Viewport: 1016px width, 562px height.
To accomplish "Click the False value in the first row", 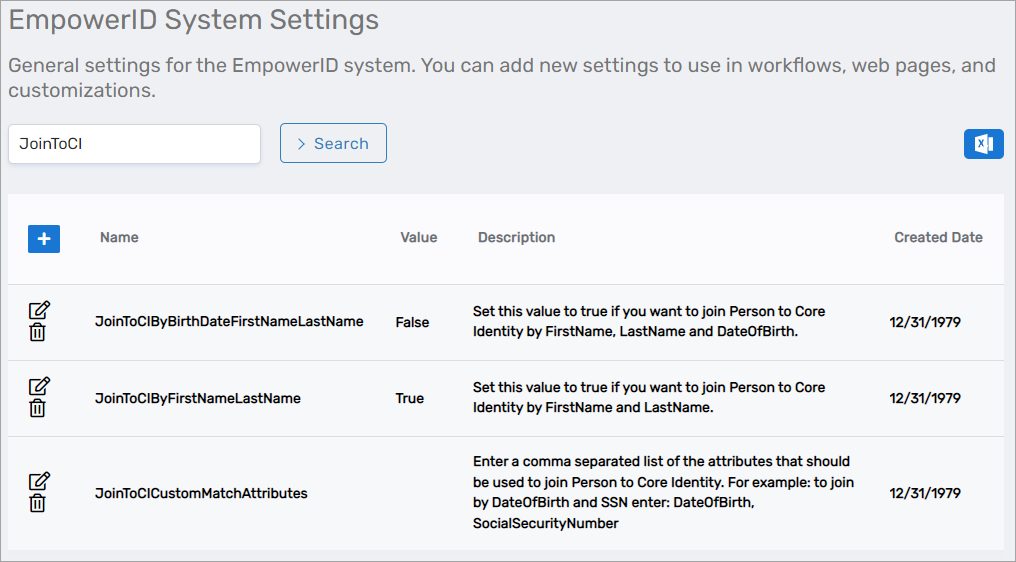I will (412, 322).
